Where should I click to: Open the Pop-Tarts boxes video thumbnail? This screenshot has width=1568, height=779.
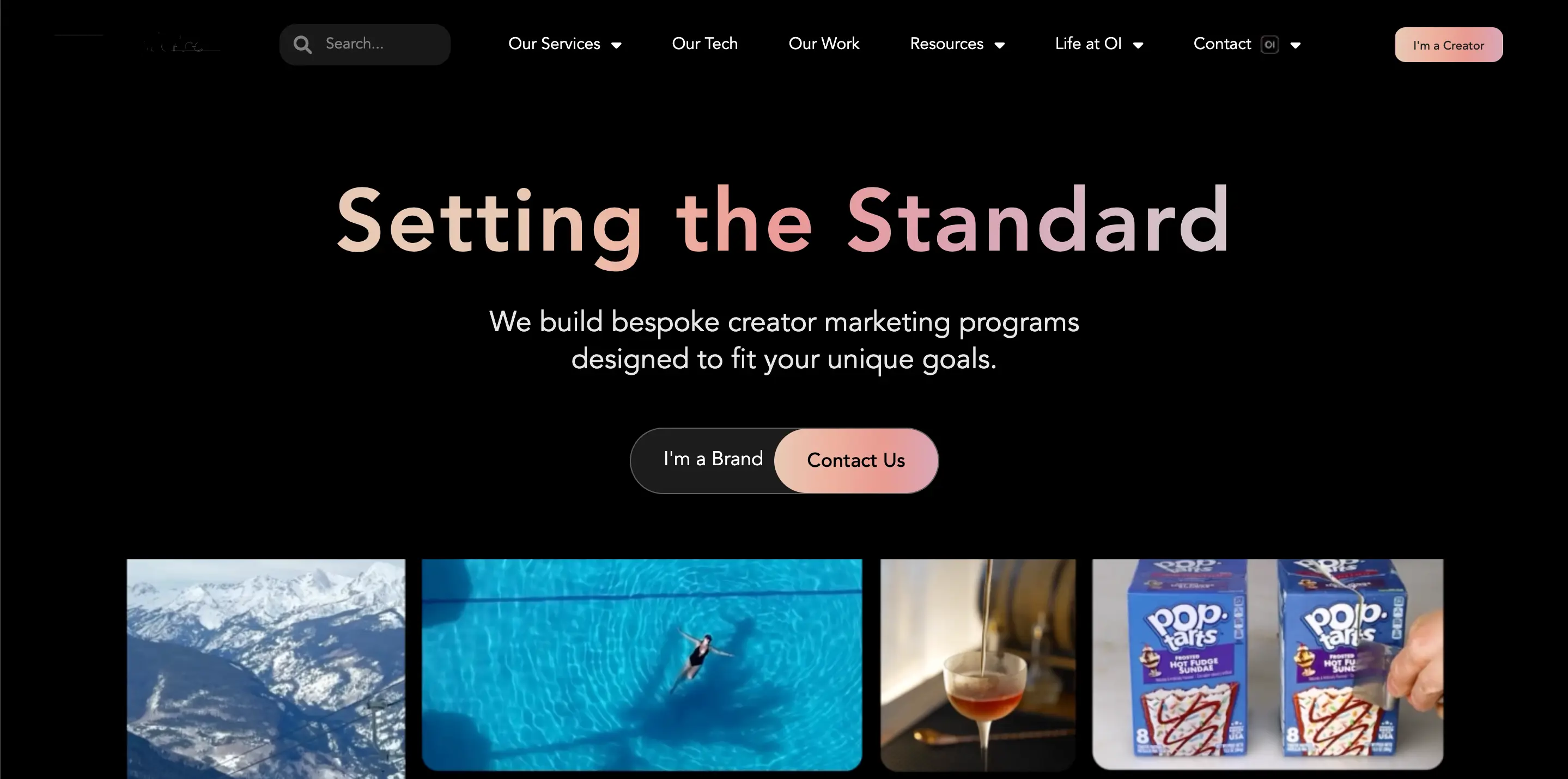(1267, 664)
